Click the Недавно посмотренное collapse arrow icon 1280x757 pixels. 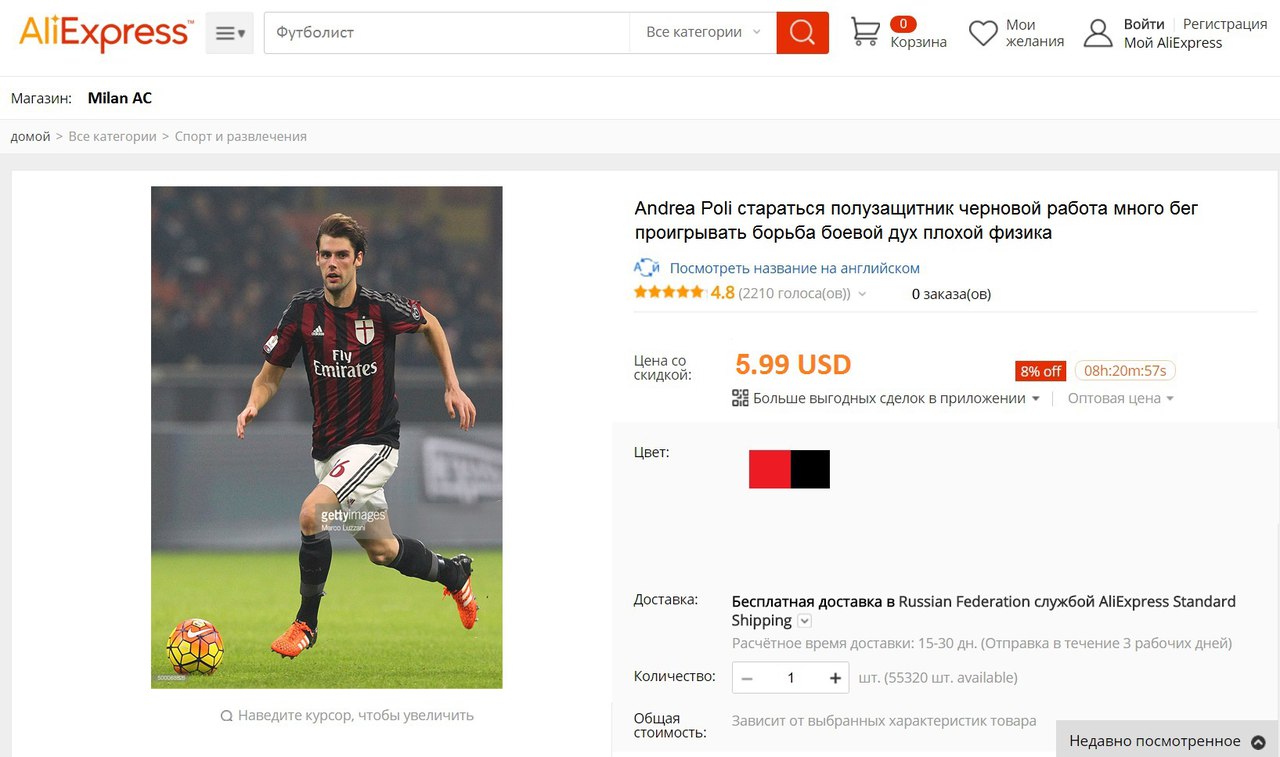click(1258, 742)
